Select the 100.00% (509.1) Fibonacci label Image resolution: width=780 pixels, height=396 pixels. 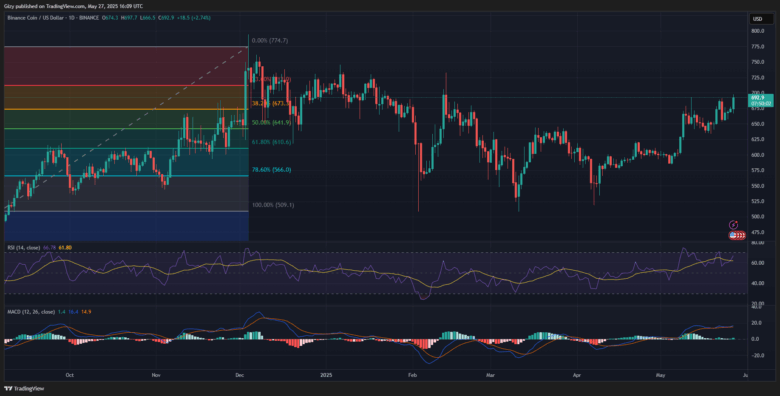[x=273, y=204]
